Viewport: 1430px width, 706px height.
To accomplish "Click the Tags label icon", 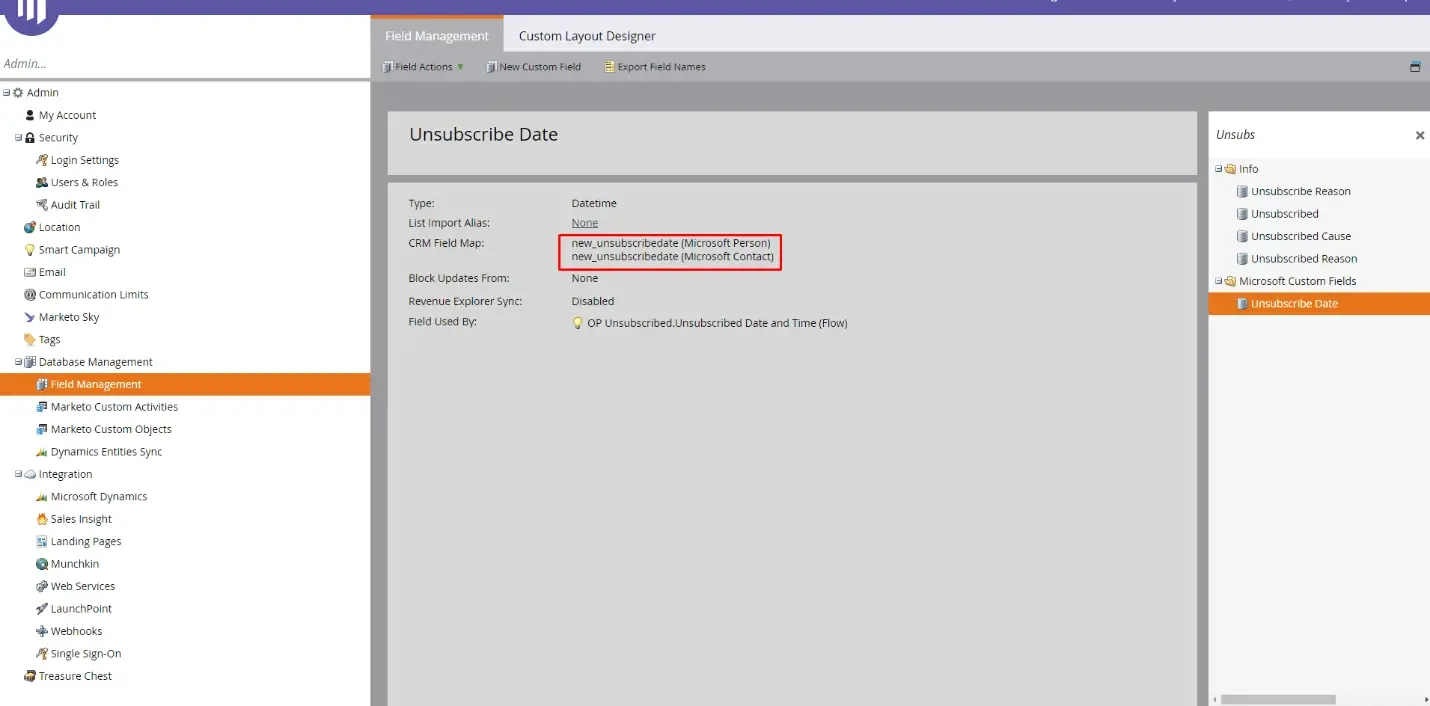I will [x=30, y=340].
